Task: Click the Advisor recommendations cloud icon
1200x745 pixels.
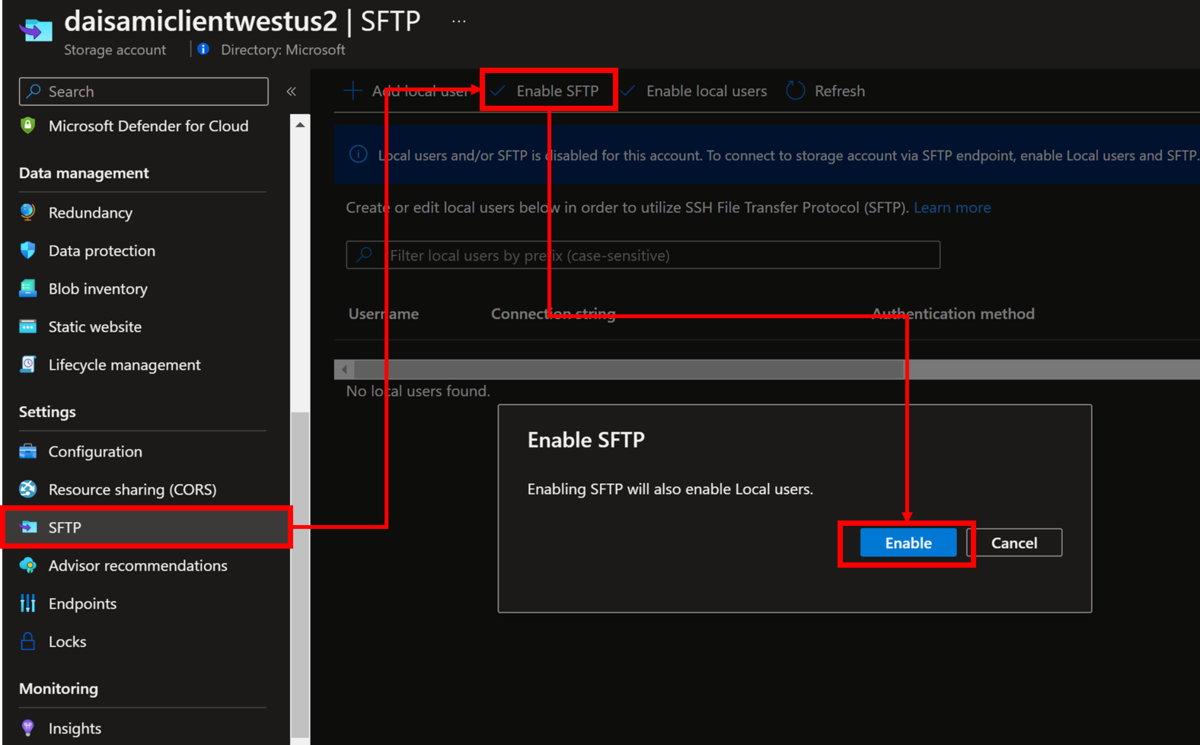Action: pyautogui.click(x=28, y=565)
